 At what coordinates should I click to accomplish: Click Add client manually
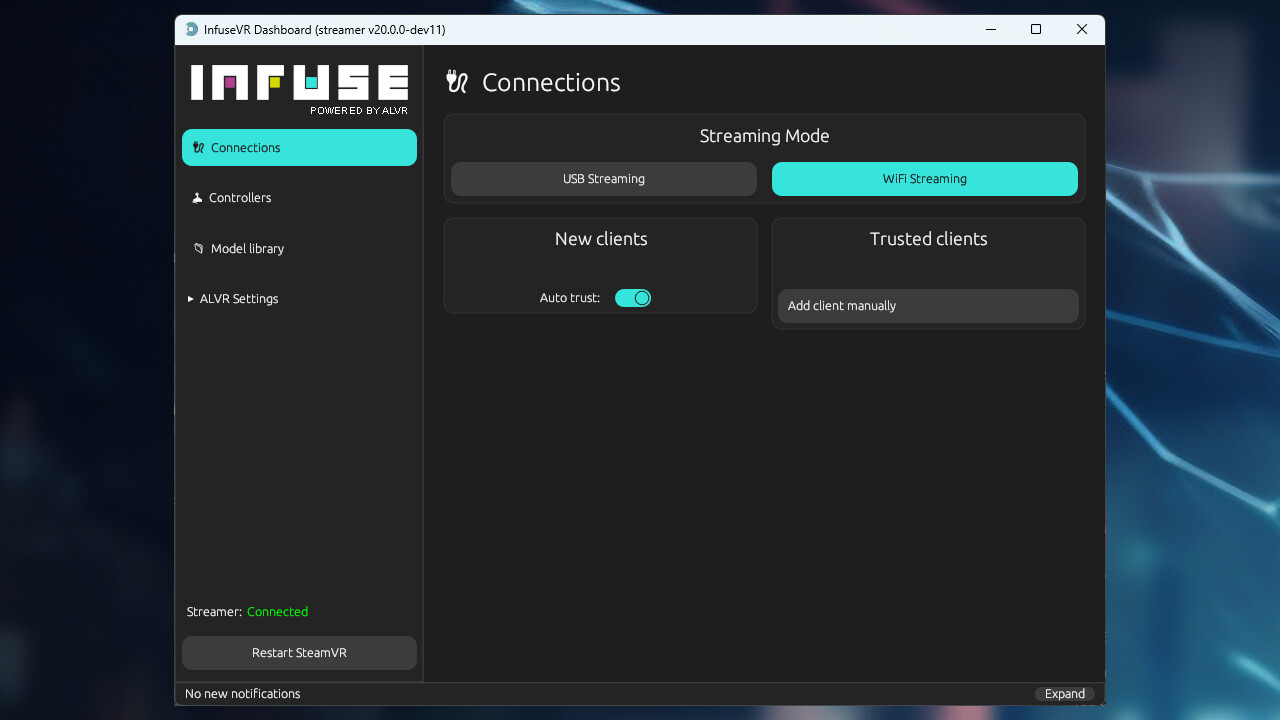[x=927, y=306]
